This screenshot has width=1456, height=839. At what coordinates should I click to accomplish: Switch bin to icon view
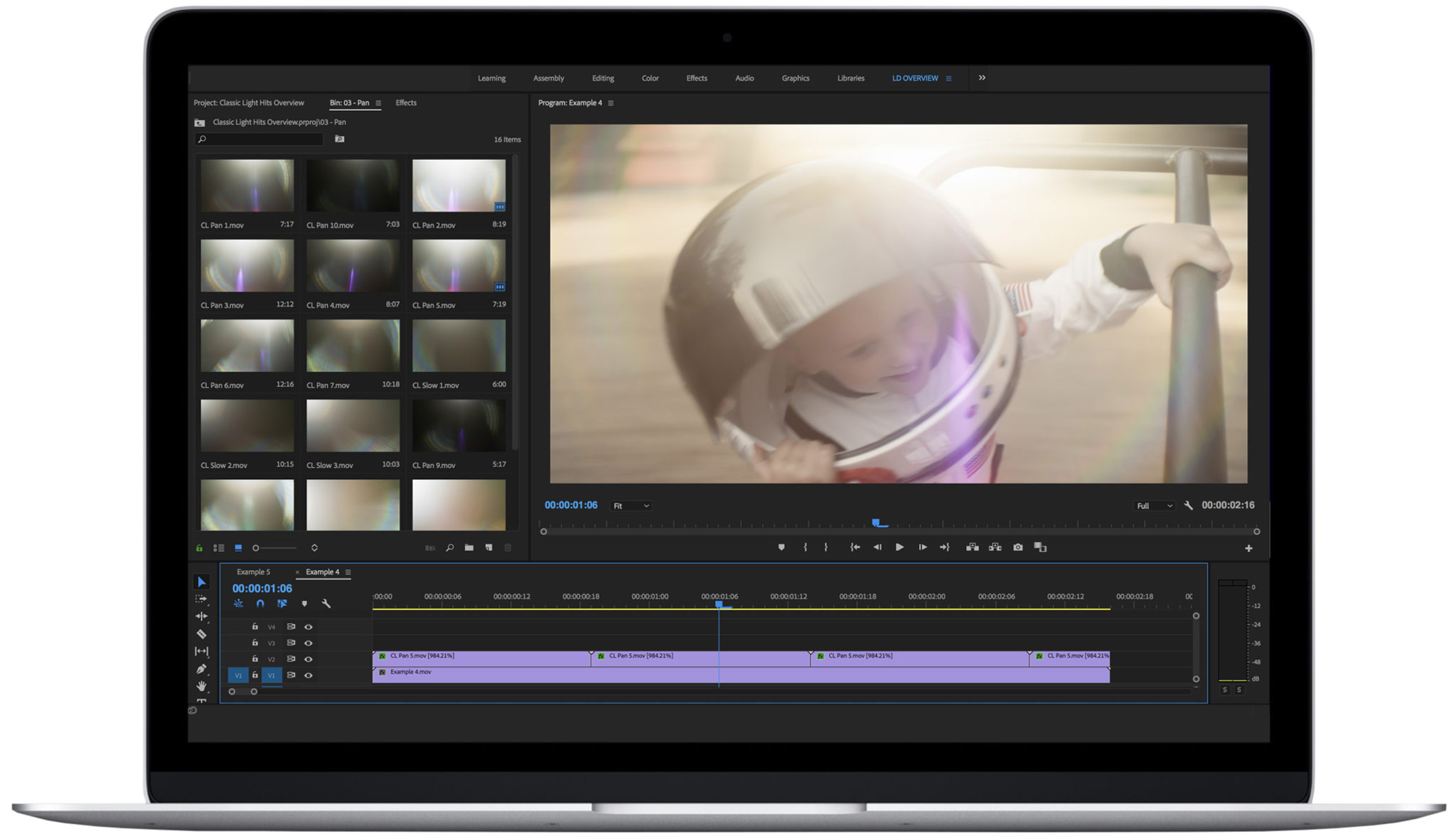pyautogui.click(x=239, y=548)
